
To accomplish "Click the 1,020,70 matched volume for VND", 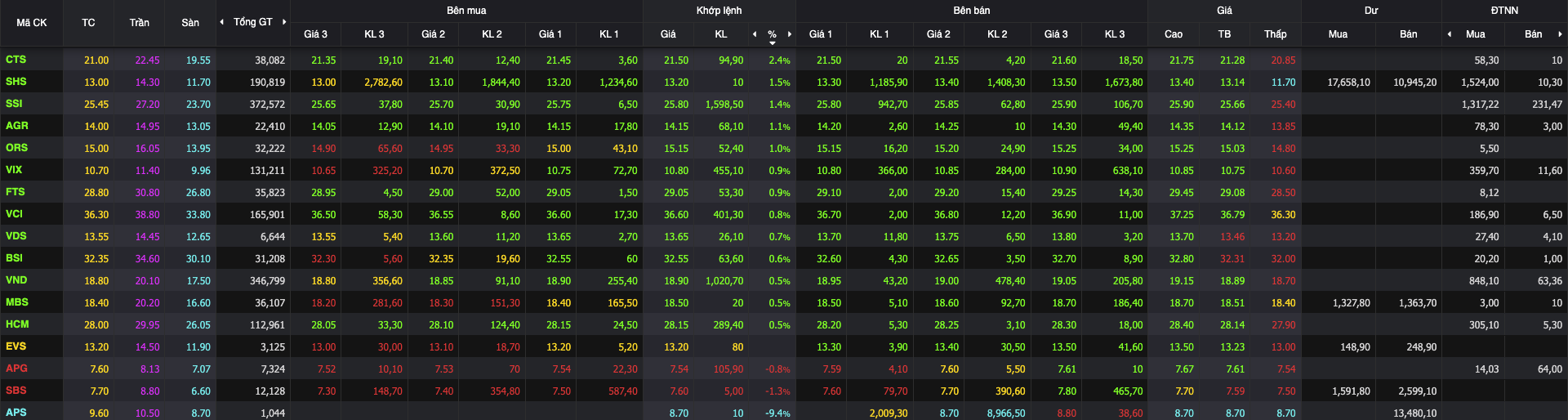I will pyautogui.click(x=724, y=281).
